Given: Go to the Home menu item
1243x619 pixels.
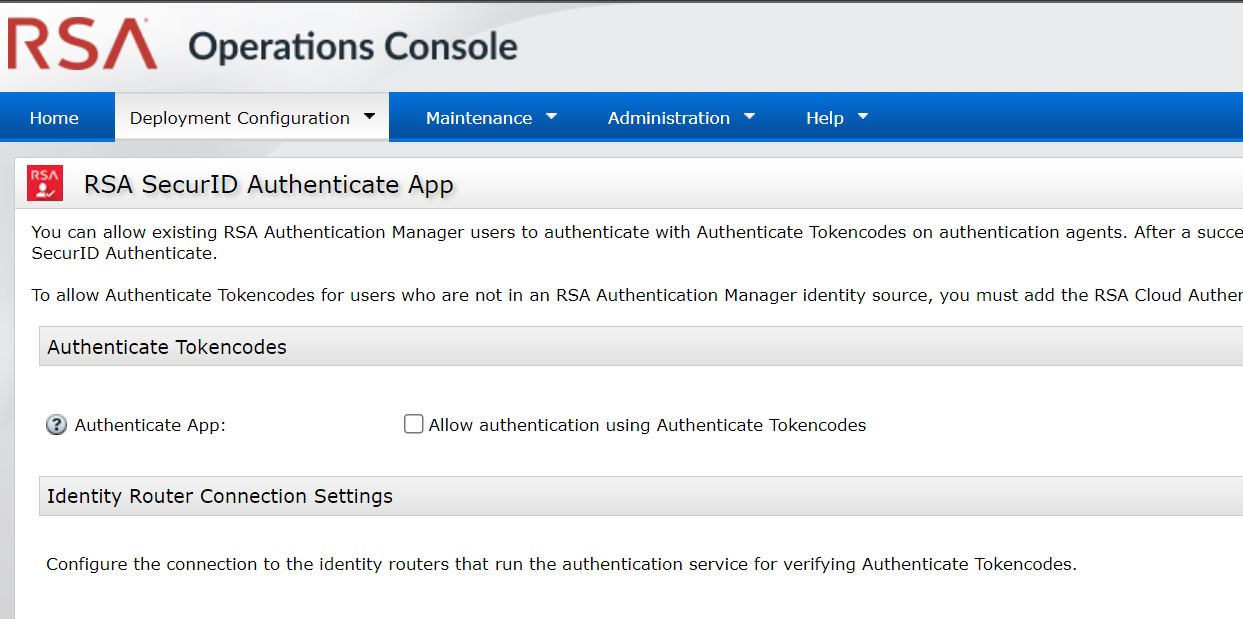Looking at the screenshot, I should 54,118.
